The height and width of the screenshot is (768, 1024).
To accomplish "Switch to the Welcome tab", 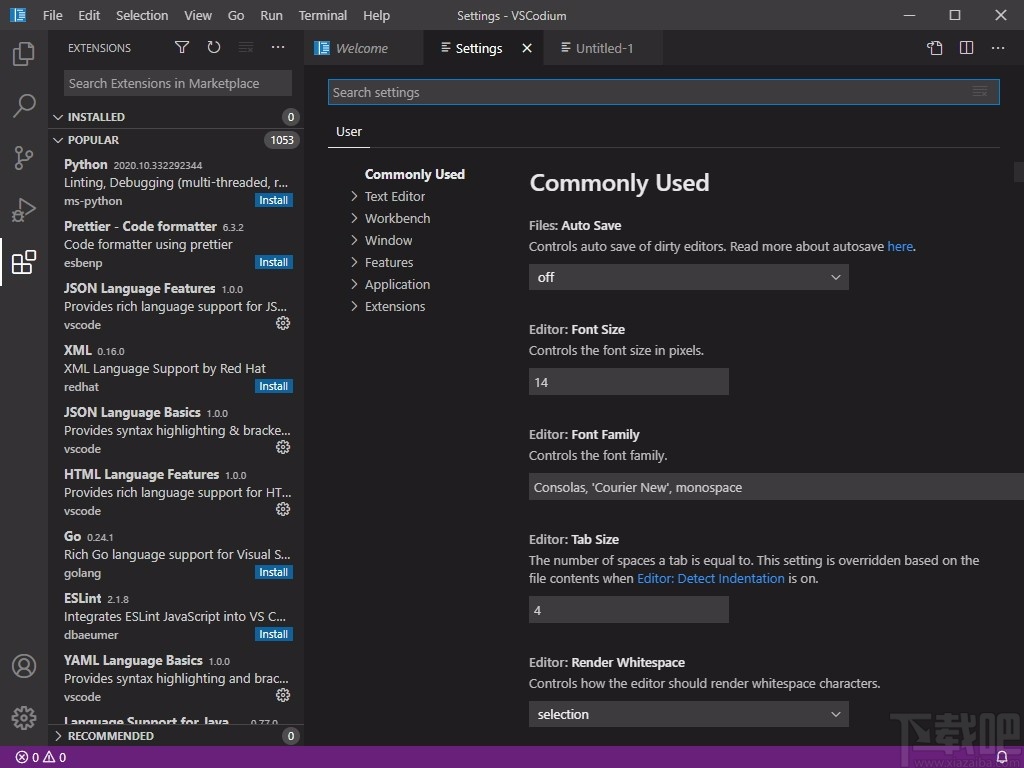I will coord(364,47).
